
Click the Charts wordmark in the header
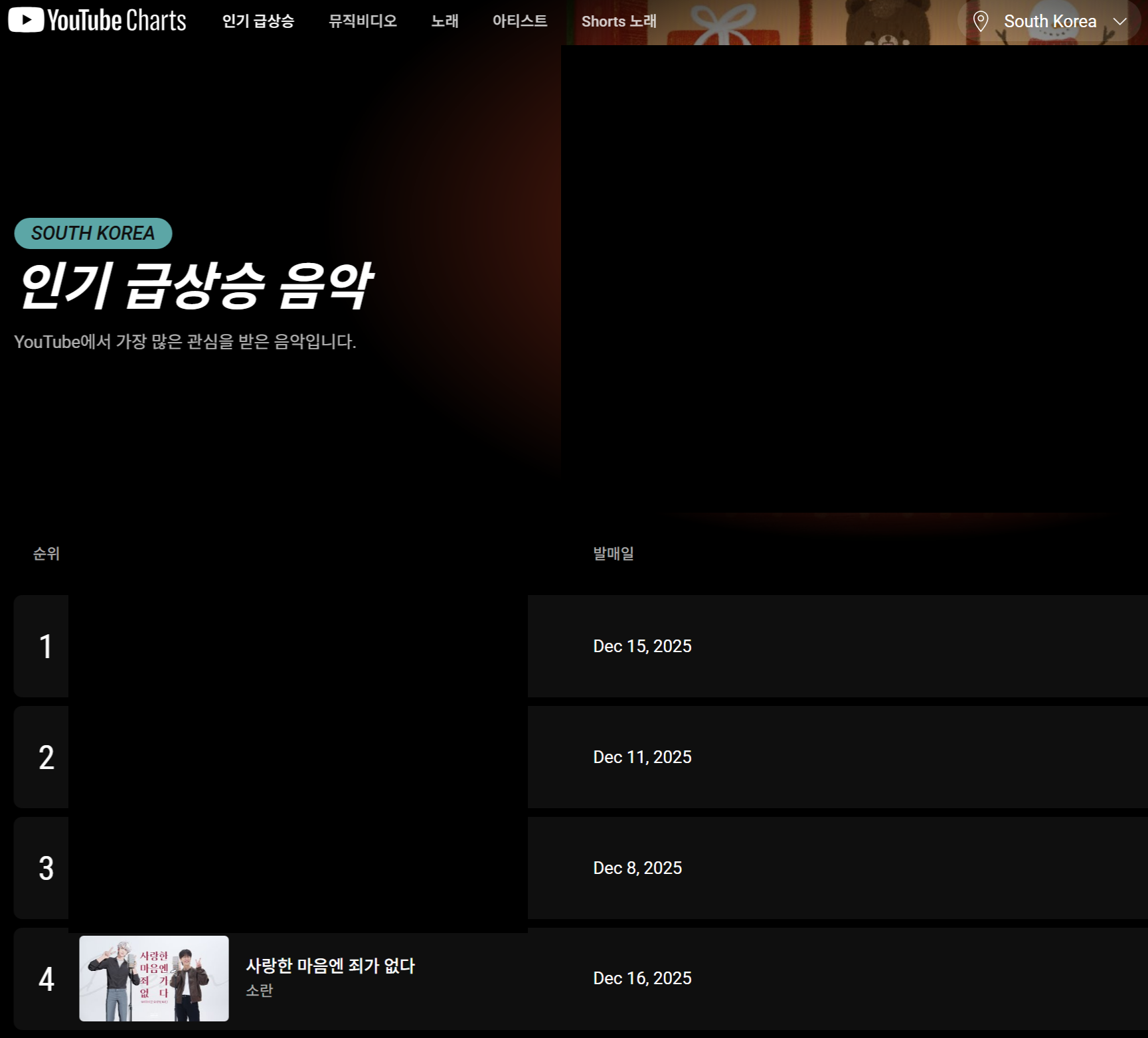click(x=155, y=21)
